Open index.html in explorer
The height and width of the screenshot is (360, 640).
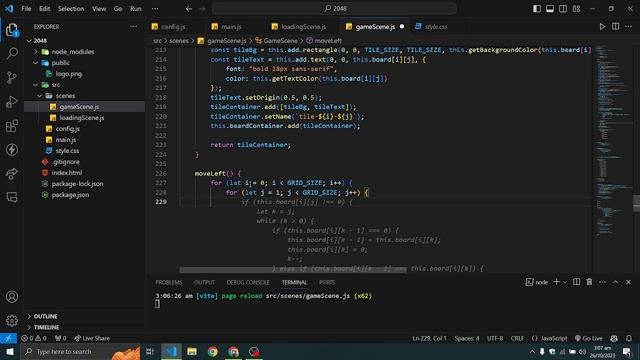pyautogui.click(x=67, y=173)
